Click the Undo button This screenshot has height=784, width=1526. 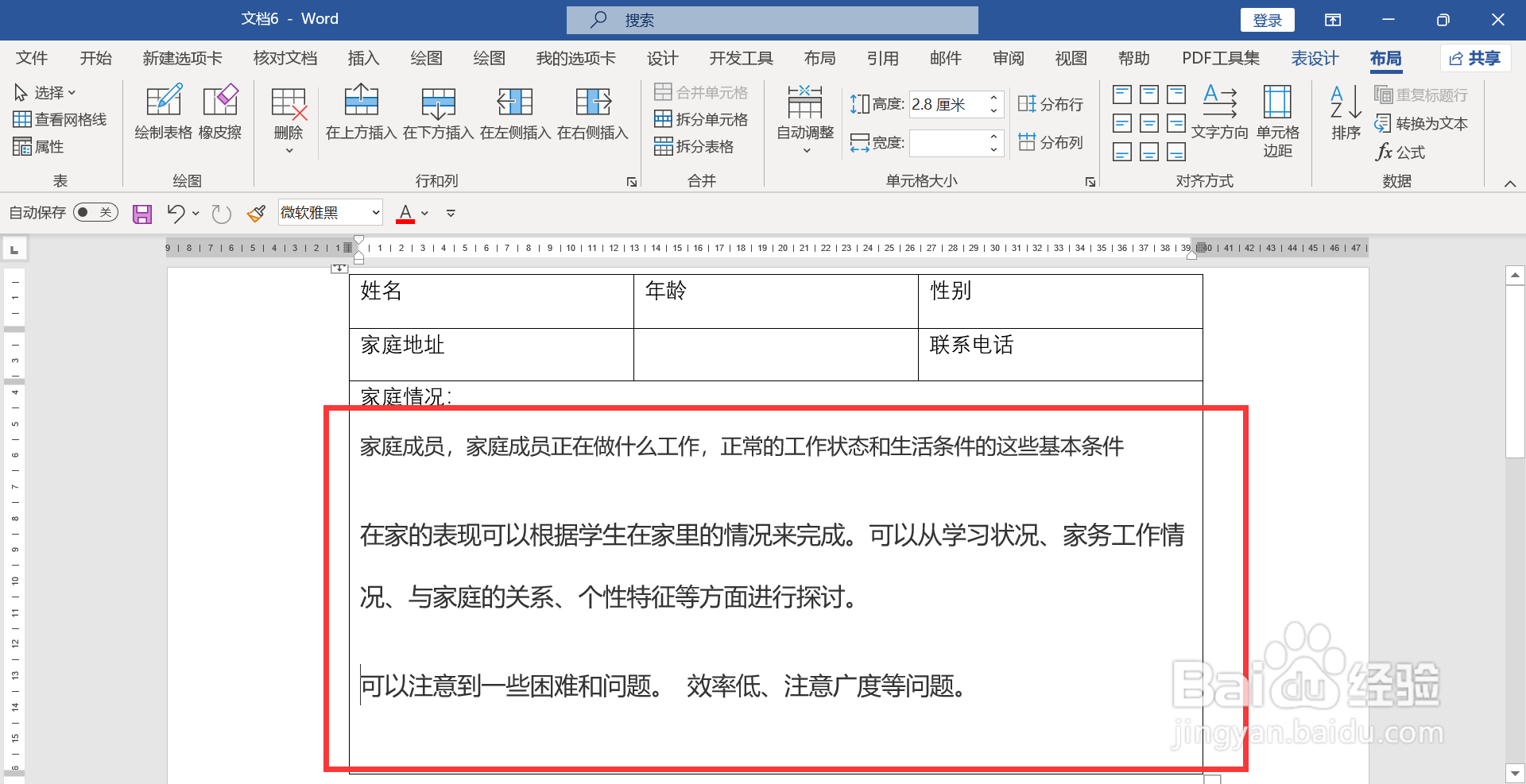click(176, 213)
